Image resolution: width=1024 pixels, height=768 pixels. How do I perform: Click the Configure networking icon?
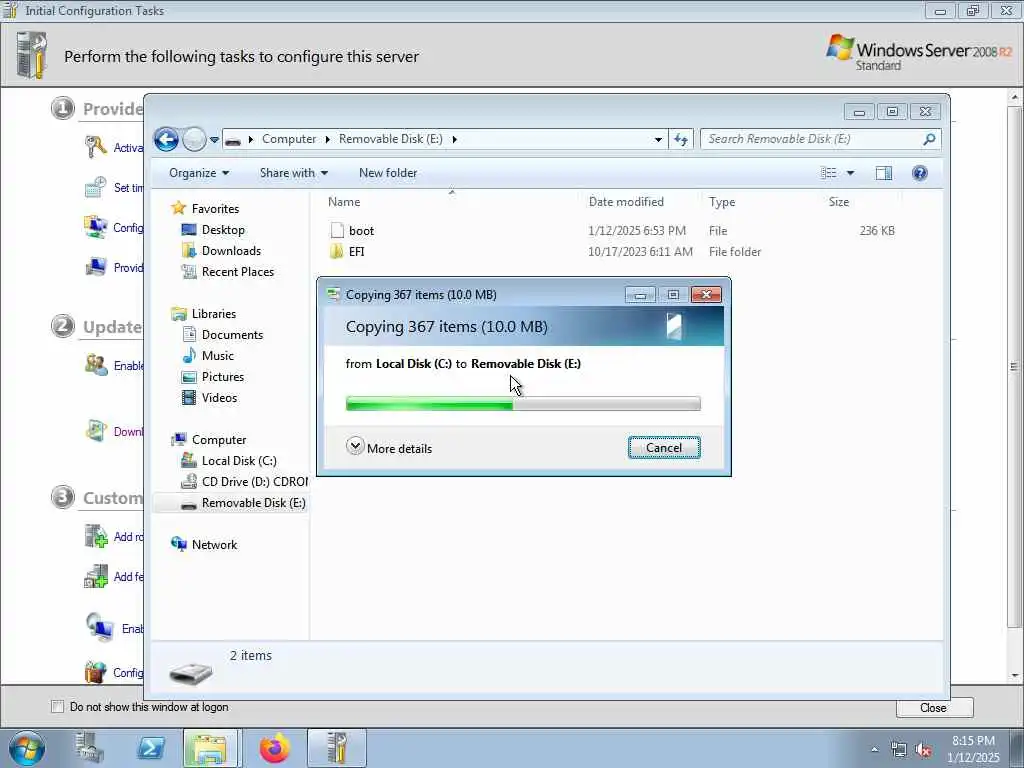point(96,227)
